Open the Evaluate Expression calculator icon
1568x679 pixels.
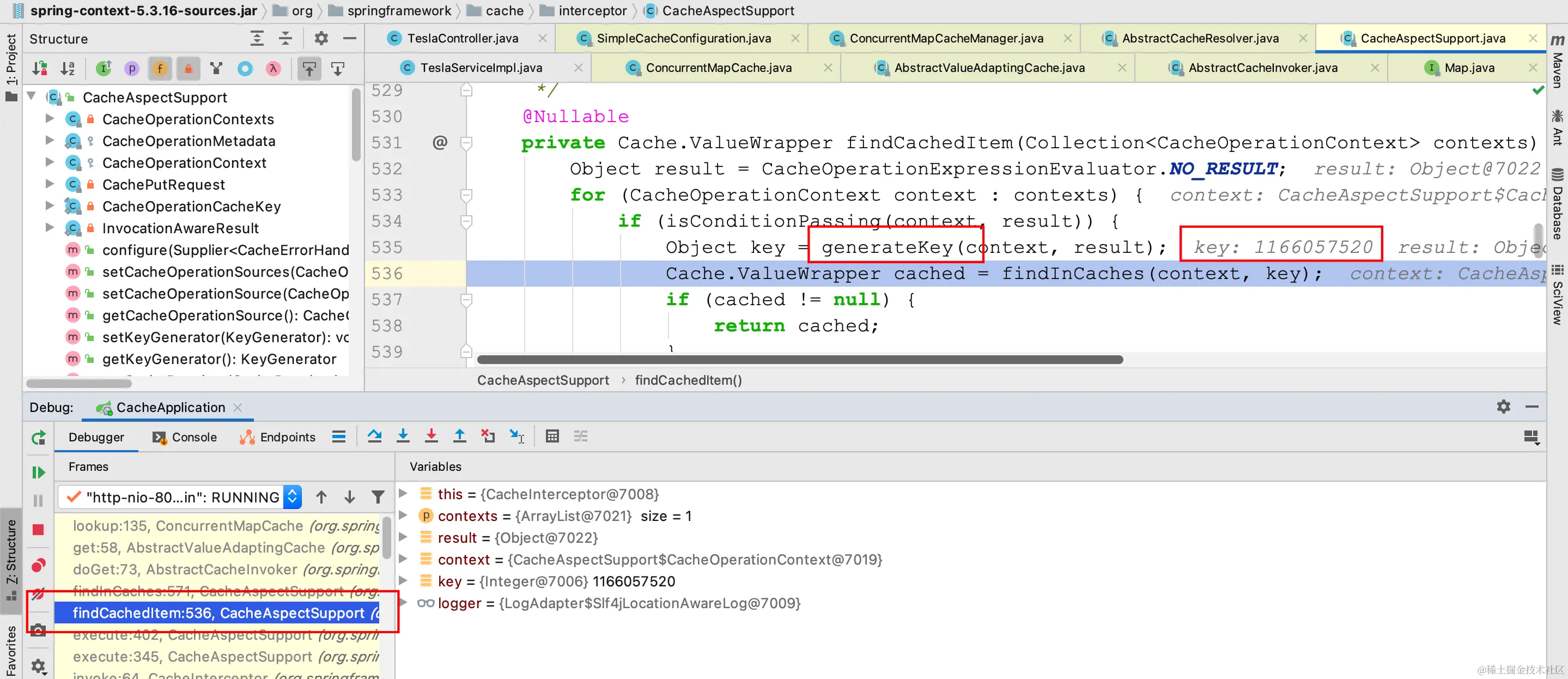[552, 436]
